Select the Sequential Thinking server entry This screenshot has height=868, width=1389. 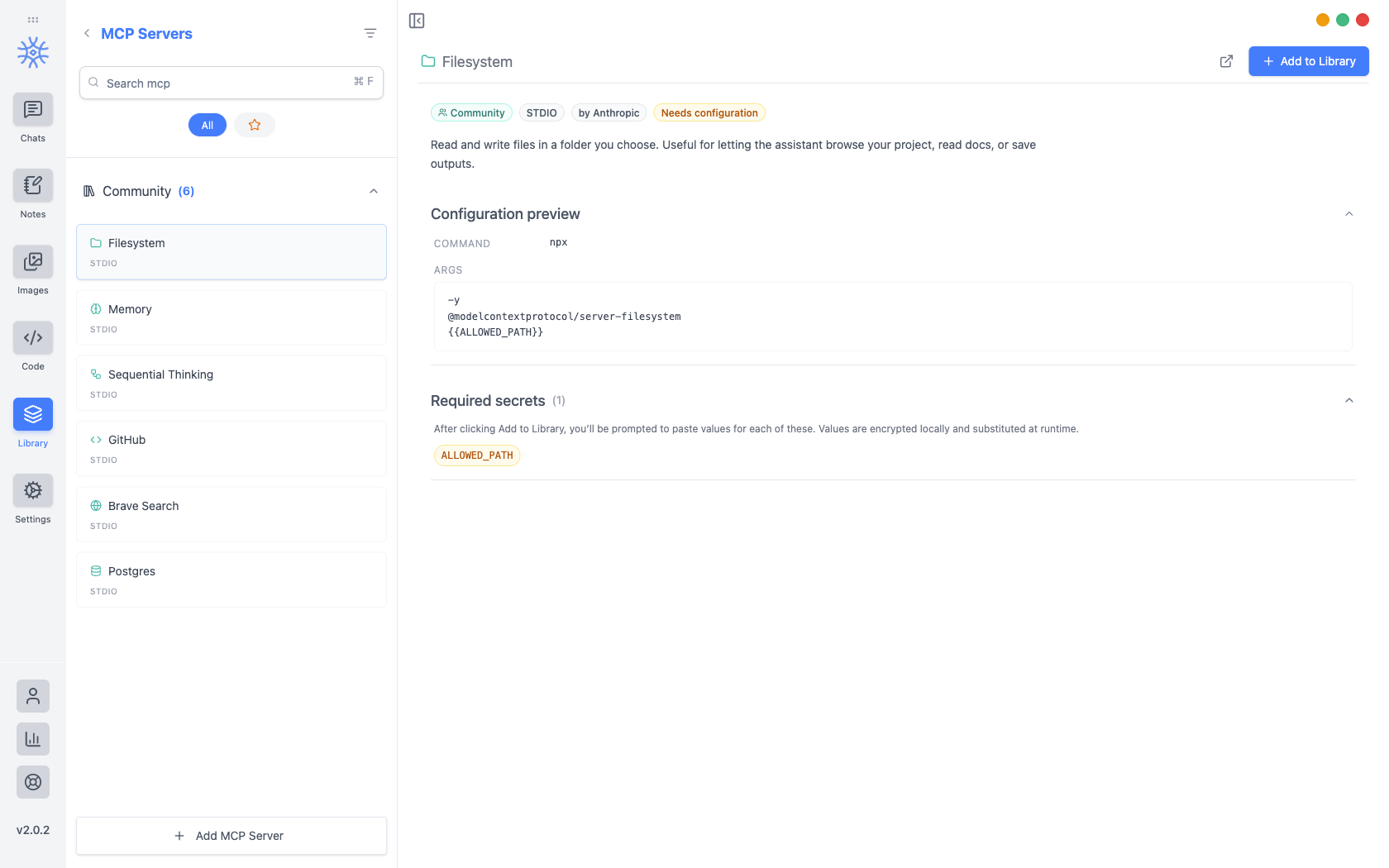click(231, 383)
